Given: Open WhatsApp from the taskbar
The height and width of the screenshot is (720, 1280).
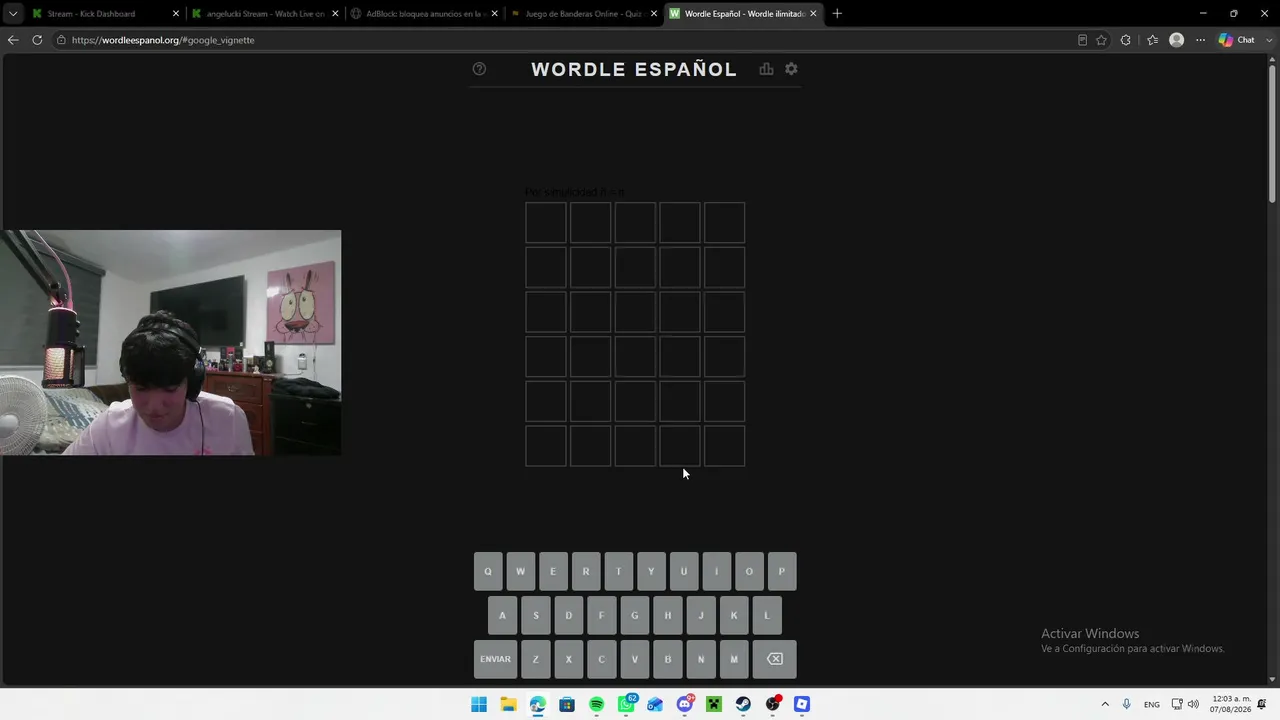Looking at the screenshot, I should [x=626, y=704].
